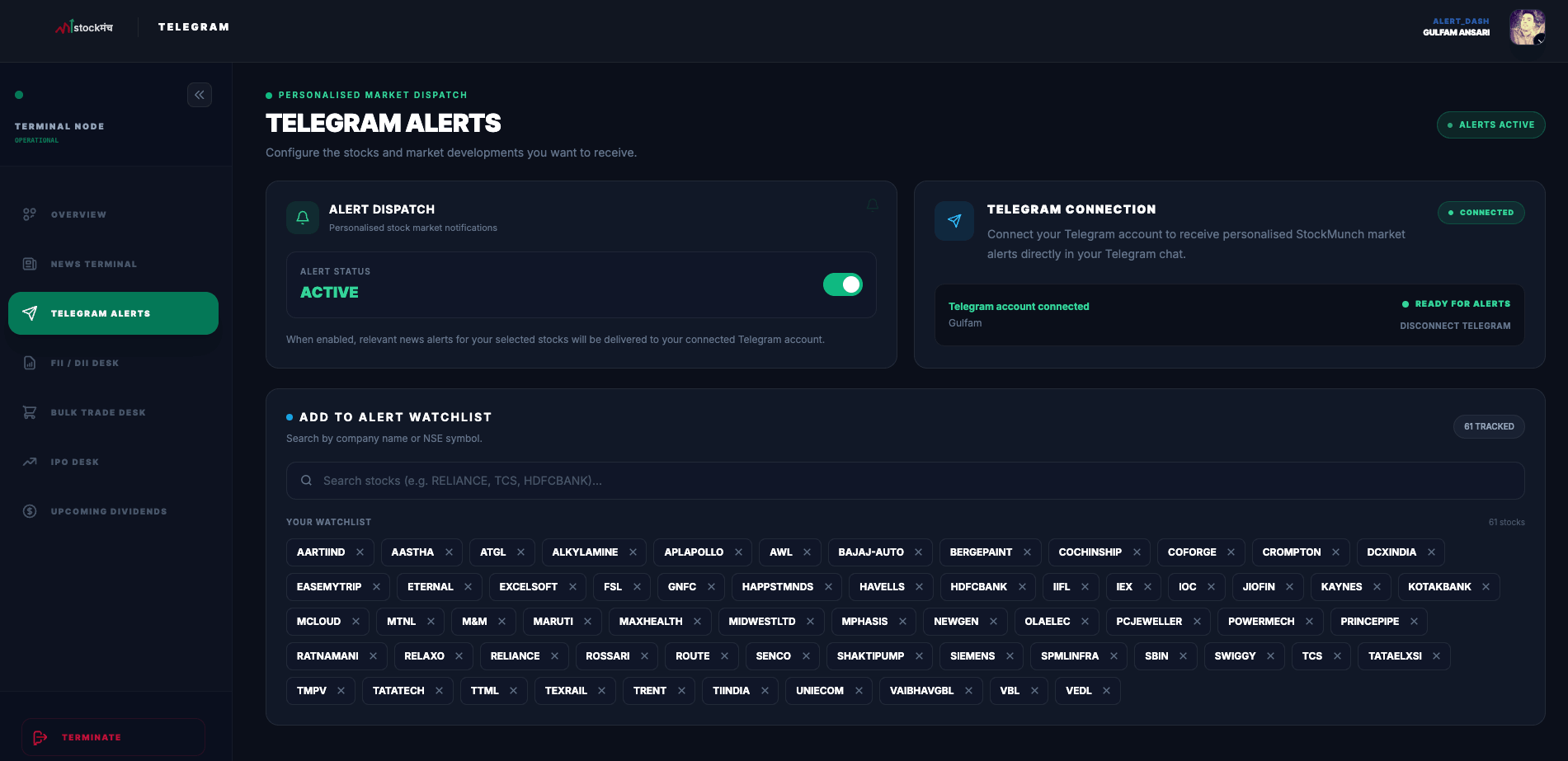Click the '61 stocks' count label
Screen dimensions: 1568x761
[1506, 523]
